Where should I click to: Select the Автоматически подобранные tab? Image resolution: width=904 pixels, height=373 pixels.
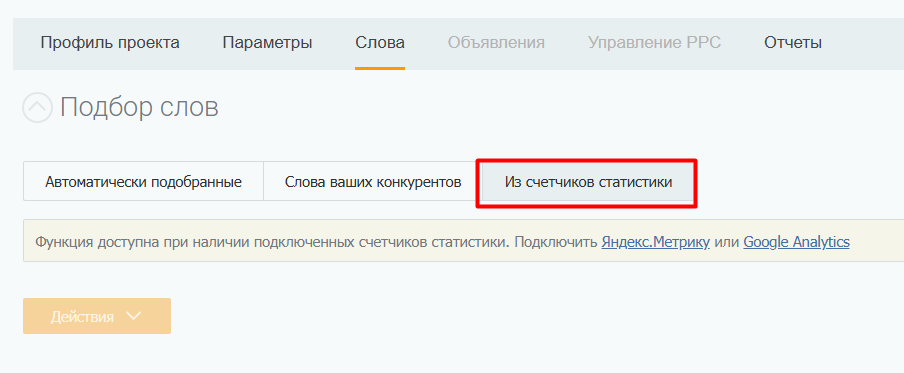point(144,182)
